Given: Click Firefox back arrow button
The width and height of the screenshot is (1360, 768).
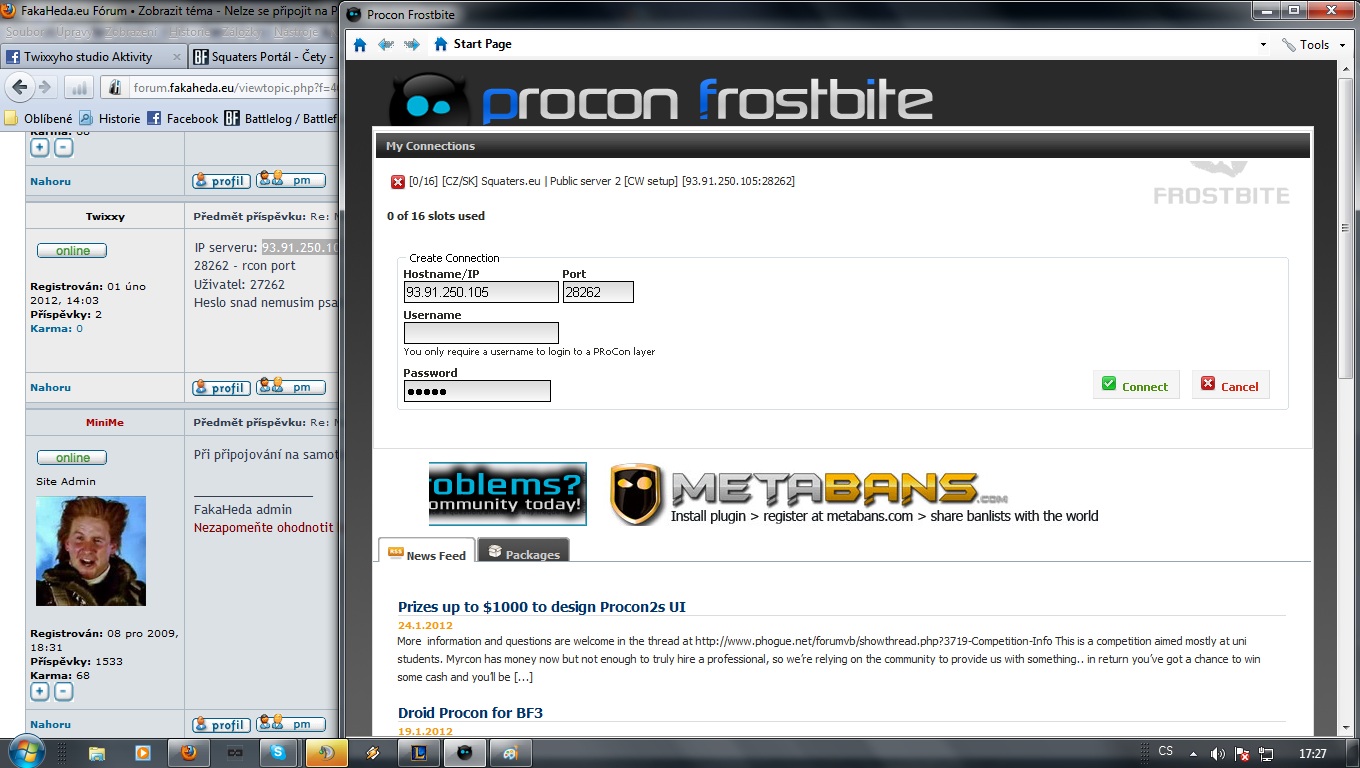Looking at the screenshot, I should [x=19, y=87].
